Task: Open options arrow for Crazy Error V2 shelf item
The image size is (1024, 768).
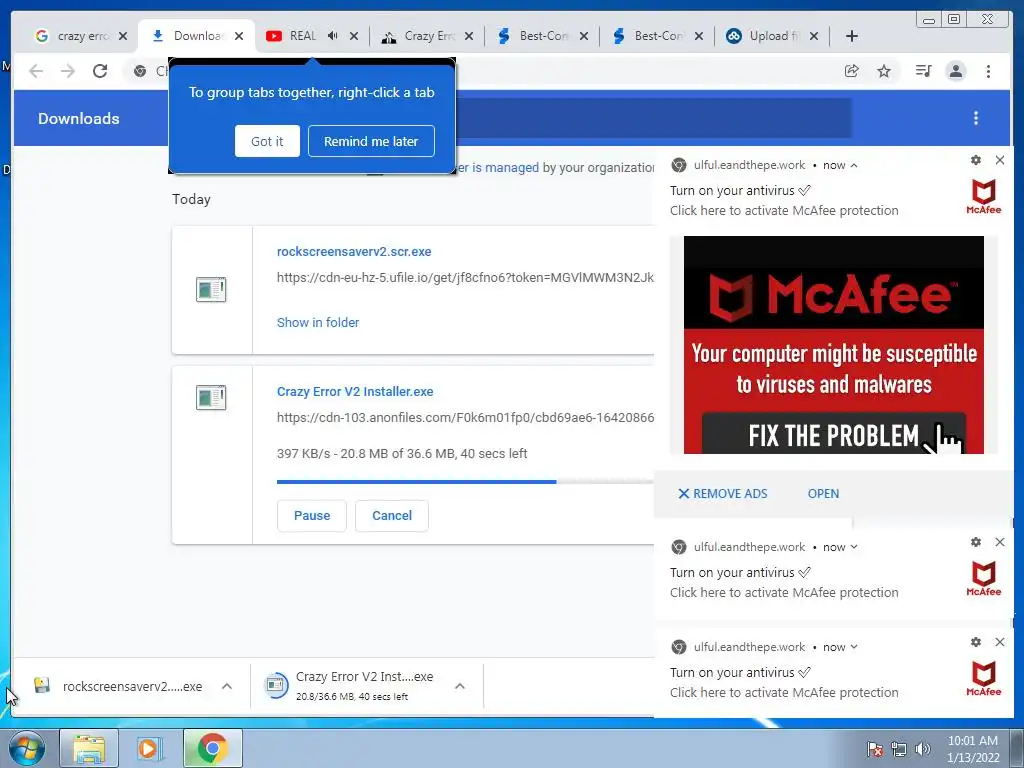Action: [x=460, y=686]
